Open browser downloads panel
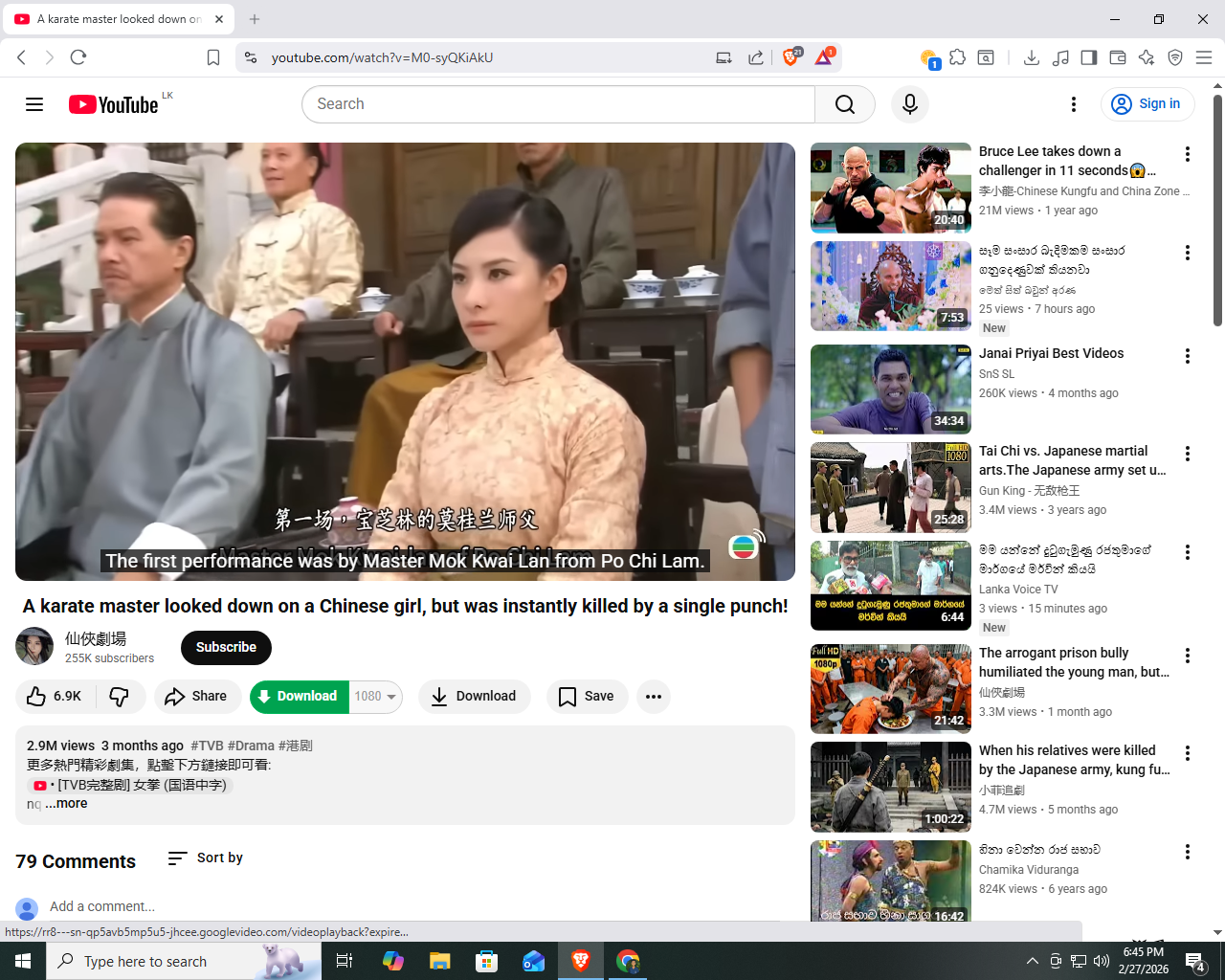Screen dimensions: 1225x980 click(x=1032, y=57)
